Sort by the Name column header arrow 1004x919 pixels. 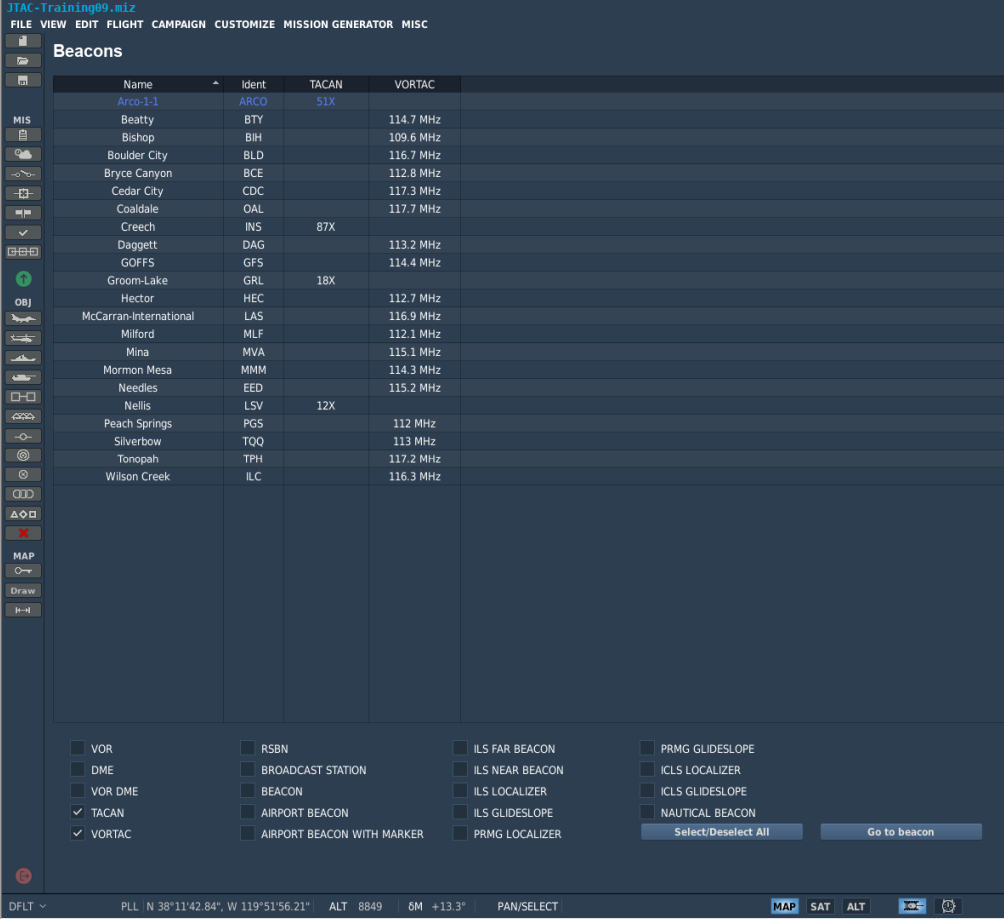pyautogui.click(x=216, y=83)
